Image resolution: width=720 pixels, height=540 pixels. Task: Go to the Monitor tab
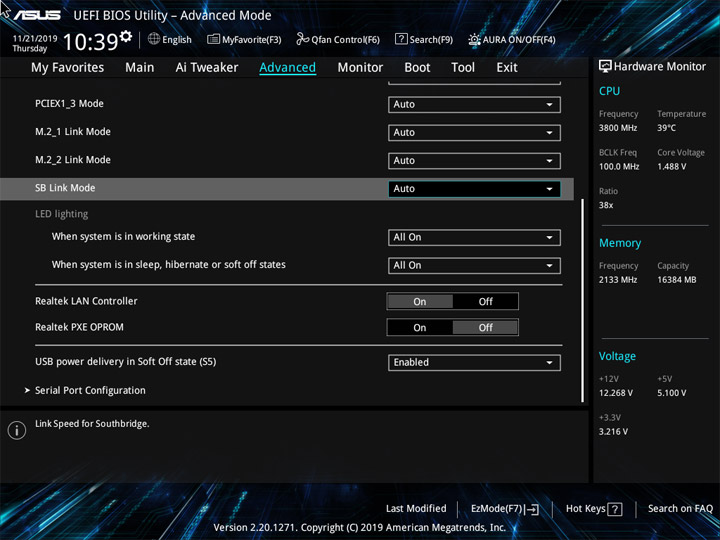point(360,68)
